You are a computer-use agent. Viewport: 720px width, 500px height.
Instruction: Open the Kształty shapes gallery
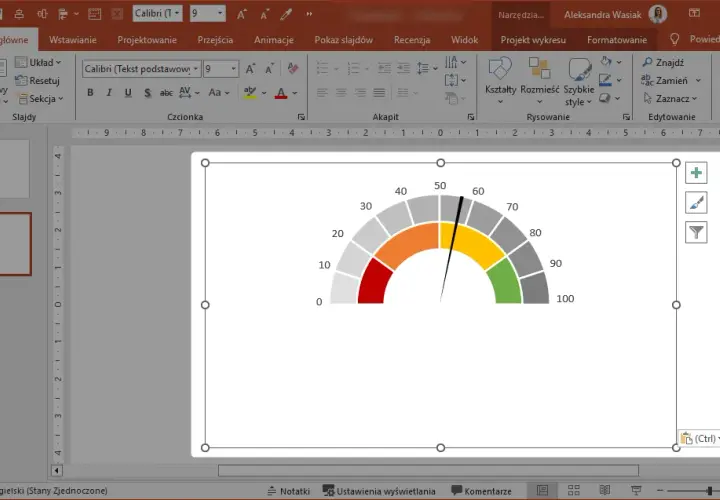pyautogui.click(x=501, y=81)
